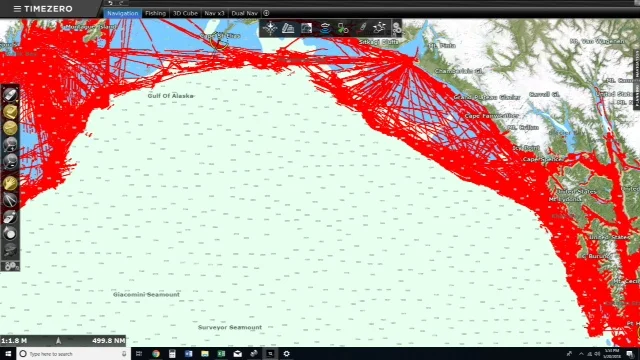Open the 3D Cube workspace tab
This screenshot has height=360, width=640.
[x=185, y=13]
